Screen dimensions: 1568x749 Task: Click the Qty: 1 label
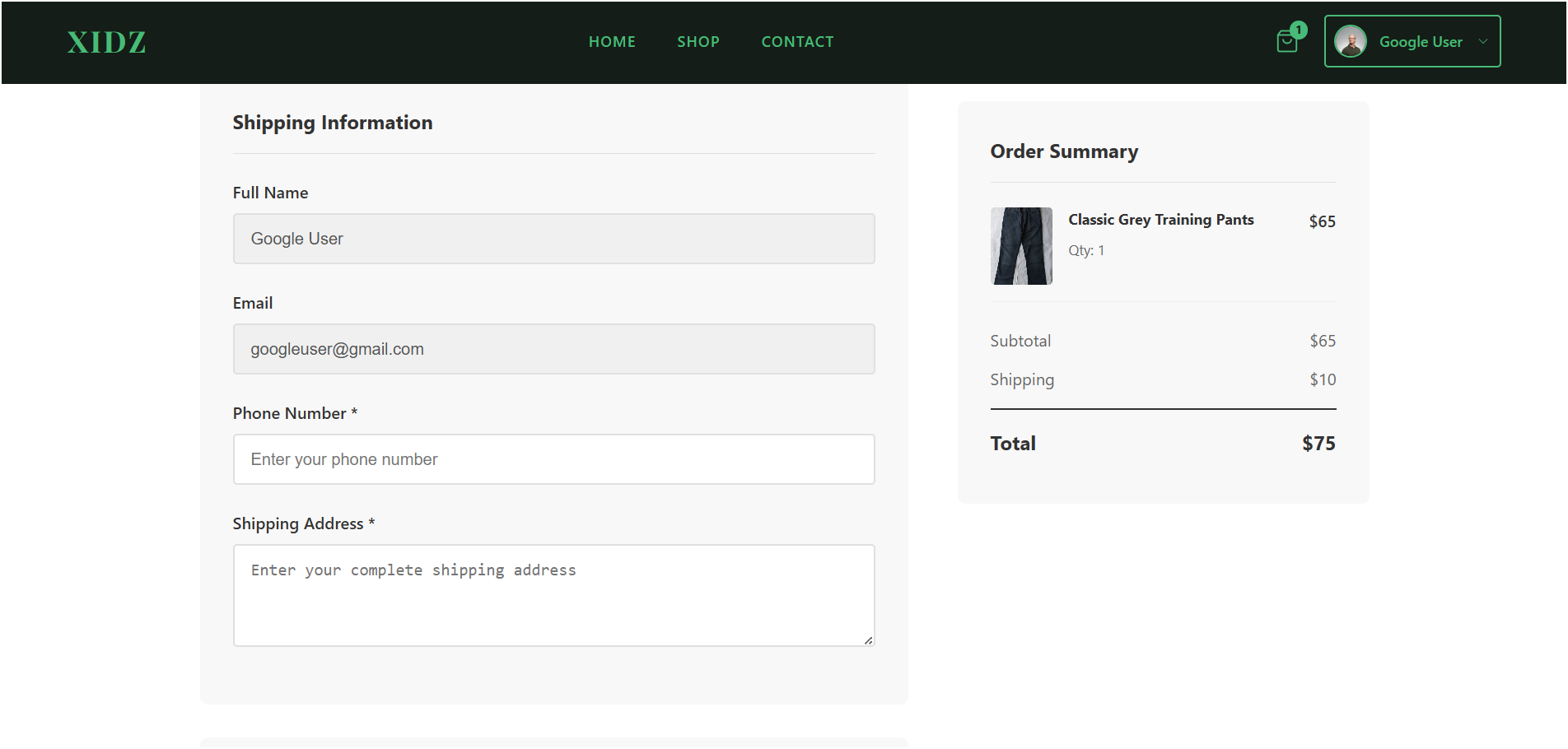1086,250
